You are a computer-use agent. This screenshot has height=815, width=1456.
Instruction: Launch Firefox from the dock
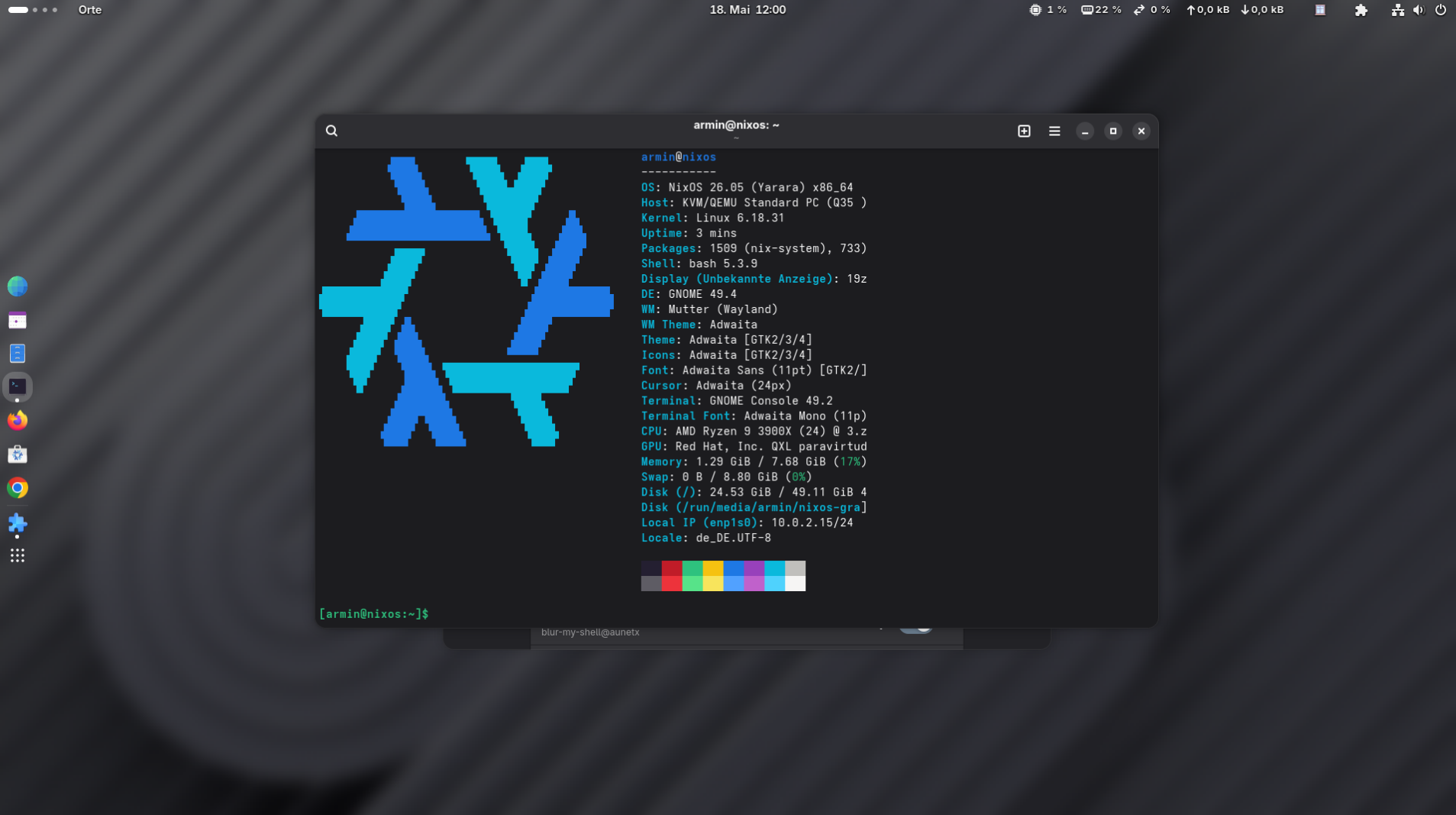point(18,420)
